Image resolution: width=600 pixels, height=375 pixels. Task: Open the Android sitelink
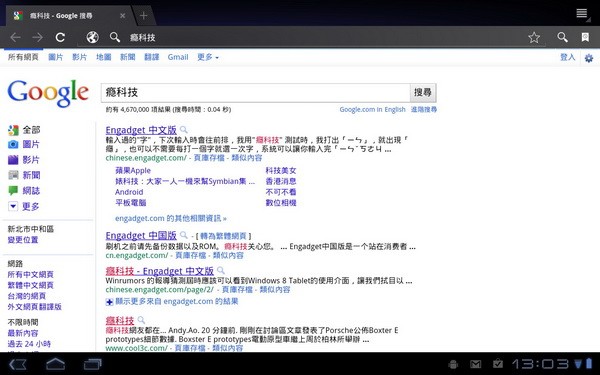129,192
